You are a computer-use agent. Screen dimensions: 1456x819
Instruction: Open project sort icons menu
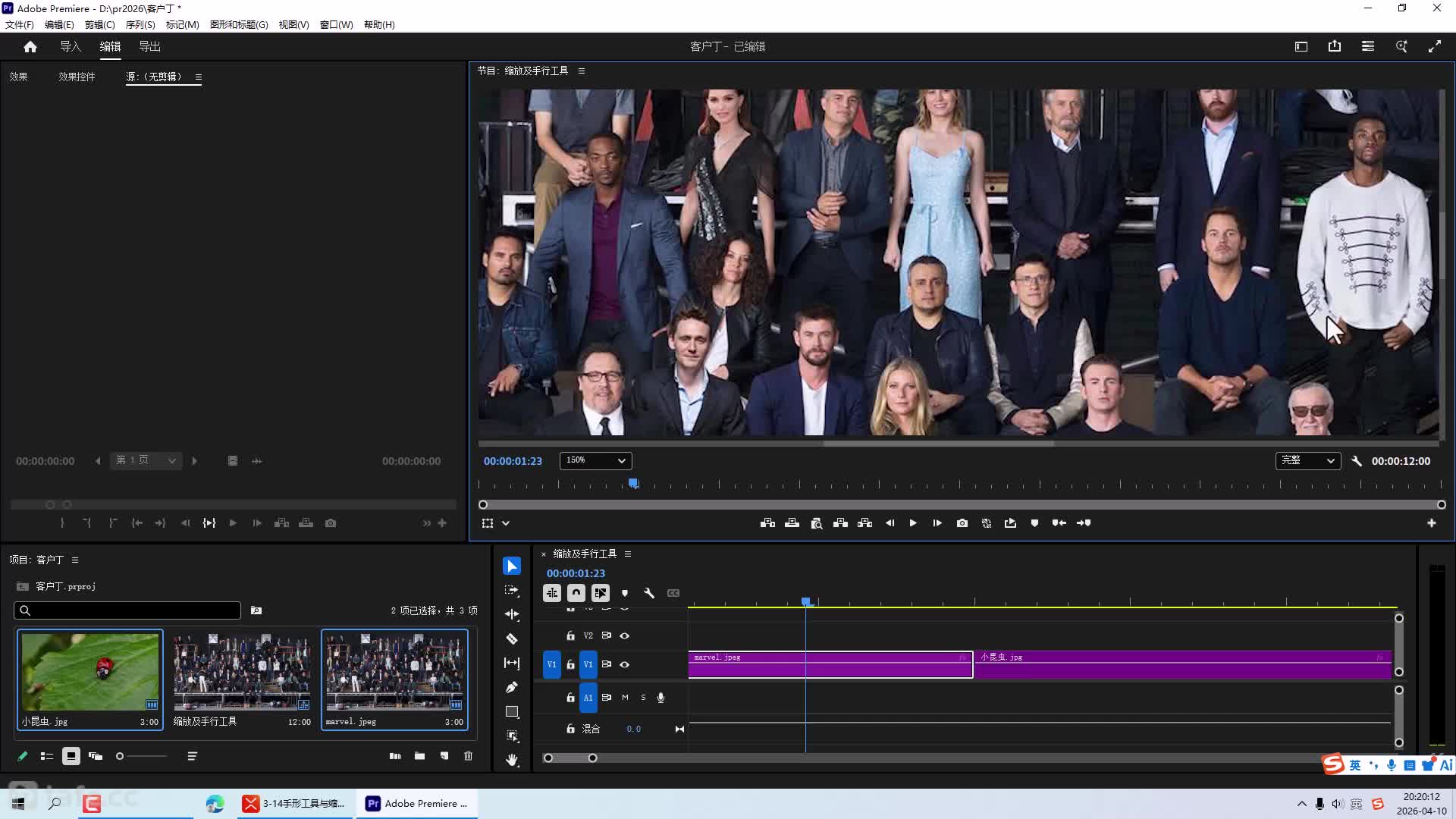click(192, 756)
